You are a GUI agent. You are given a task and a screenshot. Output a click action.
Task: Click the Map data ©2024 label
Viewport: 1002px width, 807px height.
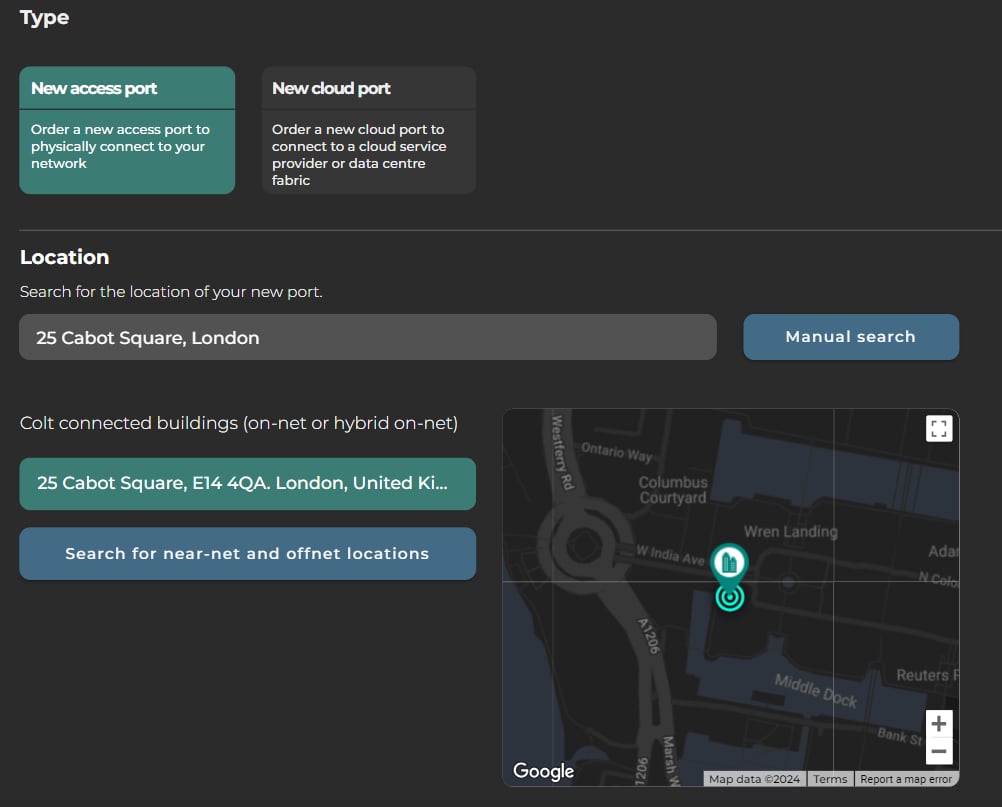tap(754, 779)
